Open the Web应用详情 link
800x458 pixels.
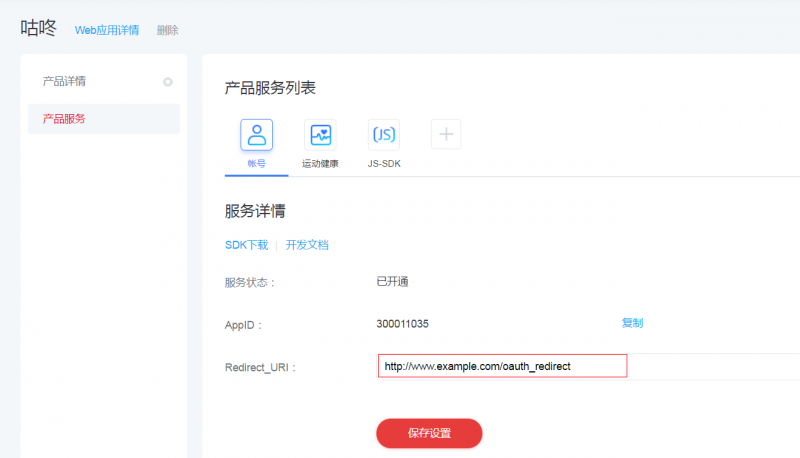107,30
